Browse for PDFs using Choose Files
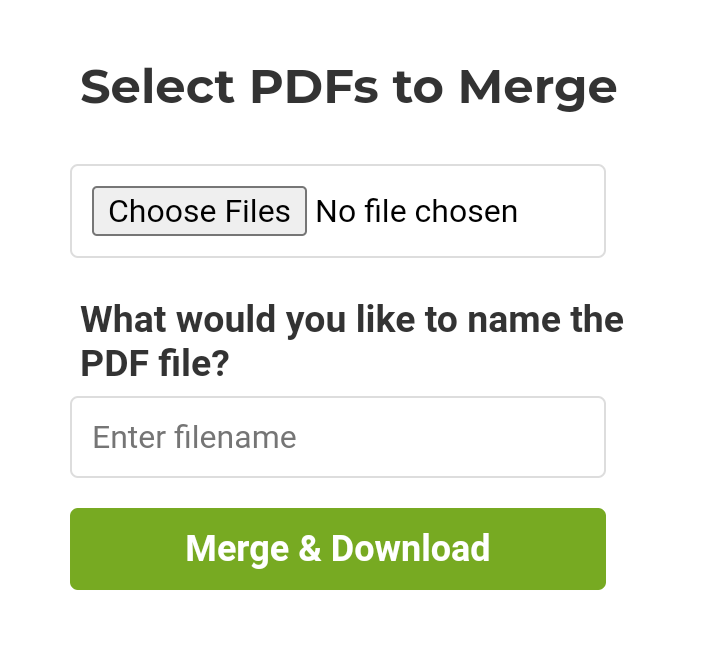The width and height of the screenshot is (720, 652). (199, 211)
